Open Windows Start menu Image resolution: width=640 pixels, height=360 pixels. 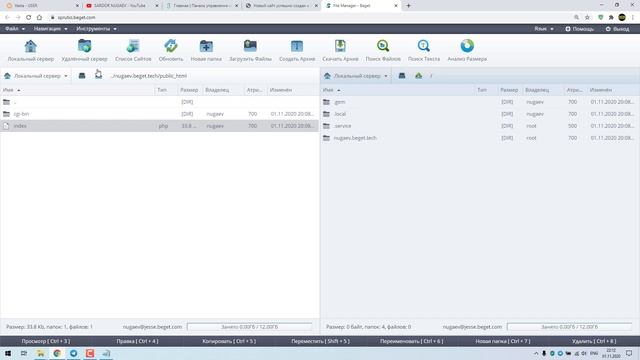(x=8, y=353)
